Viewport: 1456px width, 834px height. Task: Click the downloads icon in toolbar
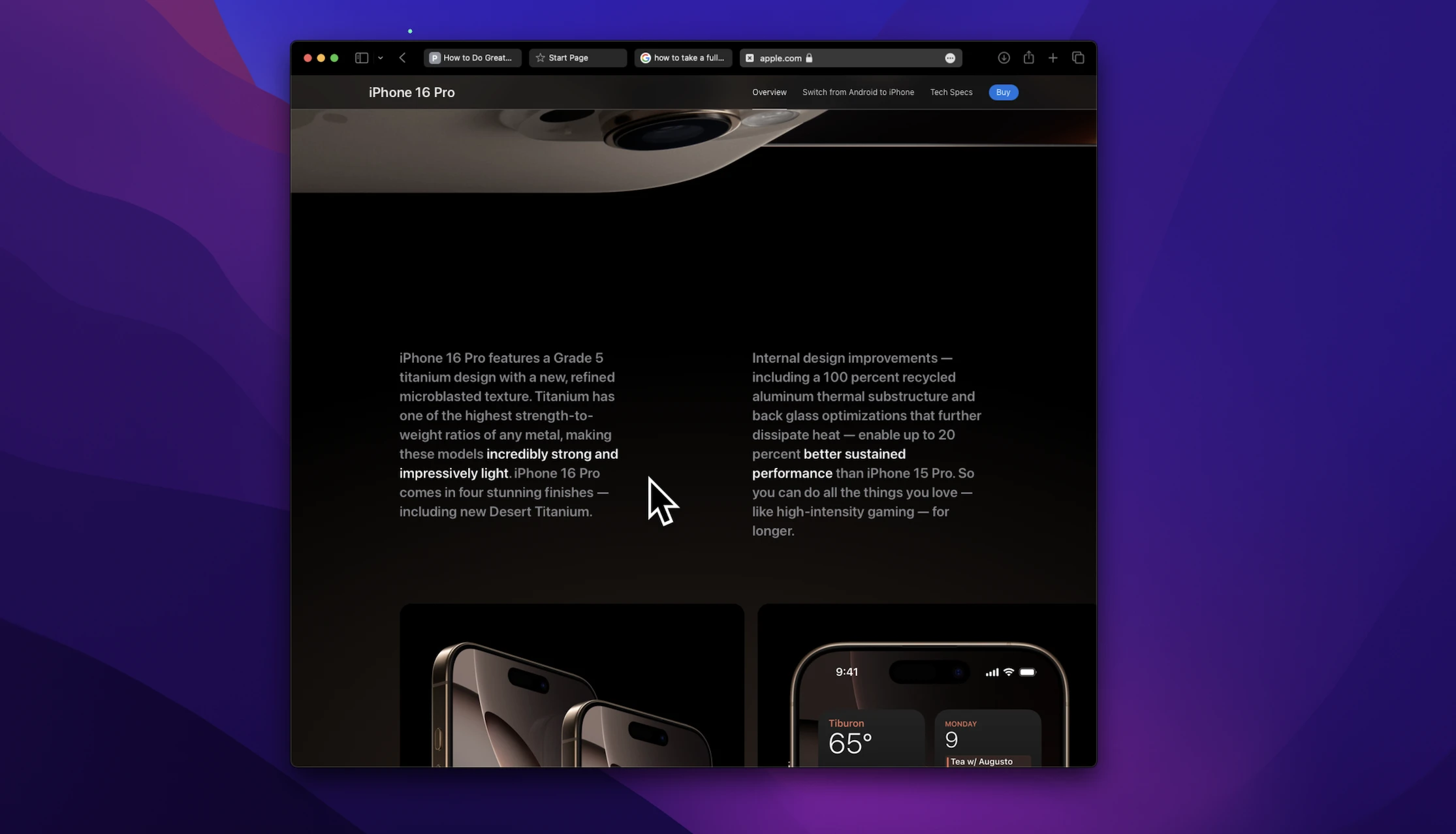[x=1004, y=57]
